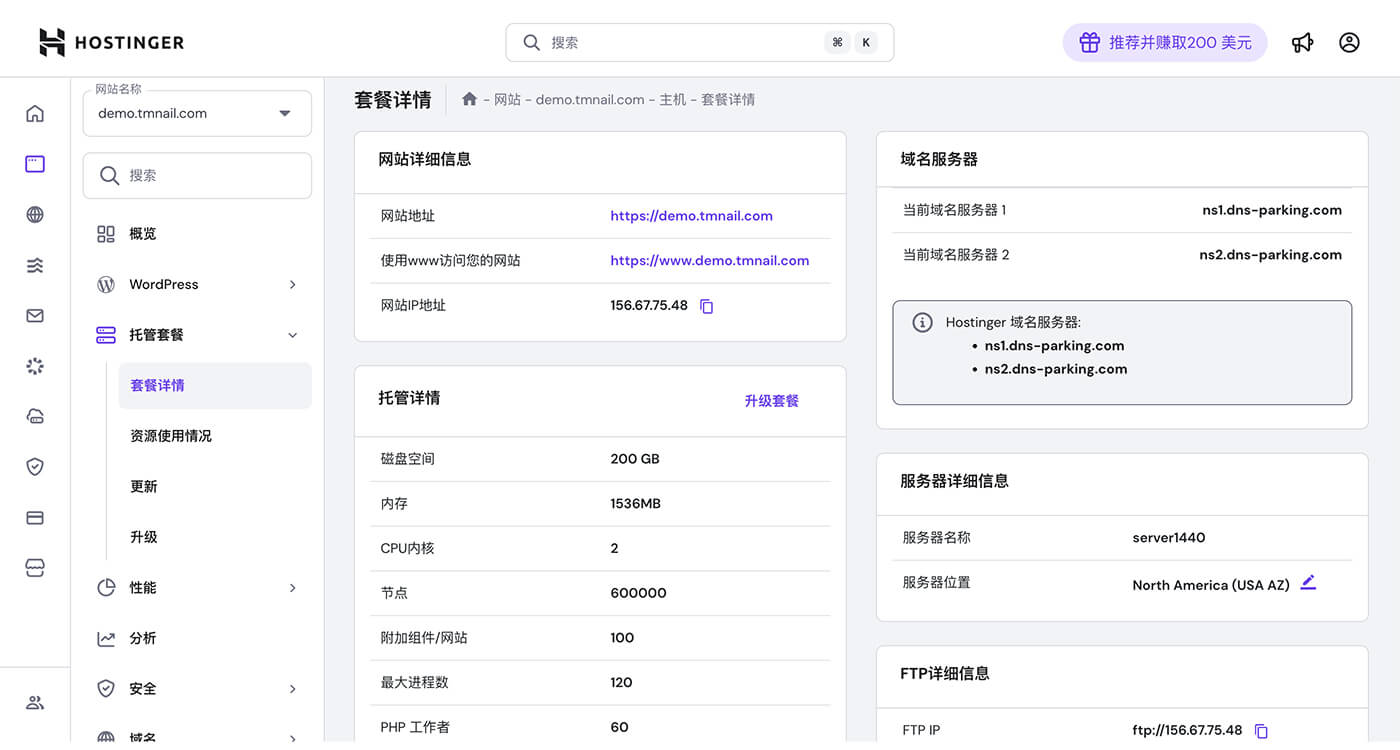Click the 网站详细信息 card heading
Image resolution: width=1400 pixels, height=750 pixels.
click(x=424, y=159)
